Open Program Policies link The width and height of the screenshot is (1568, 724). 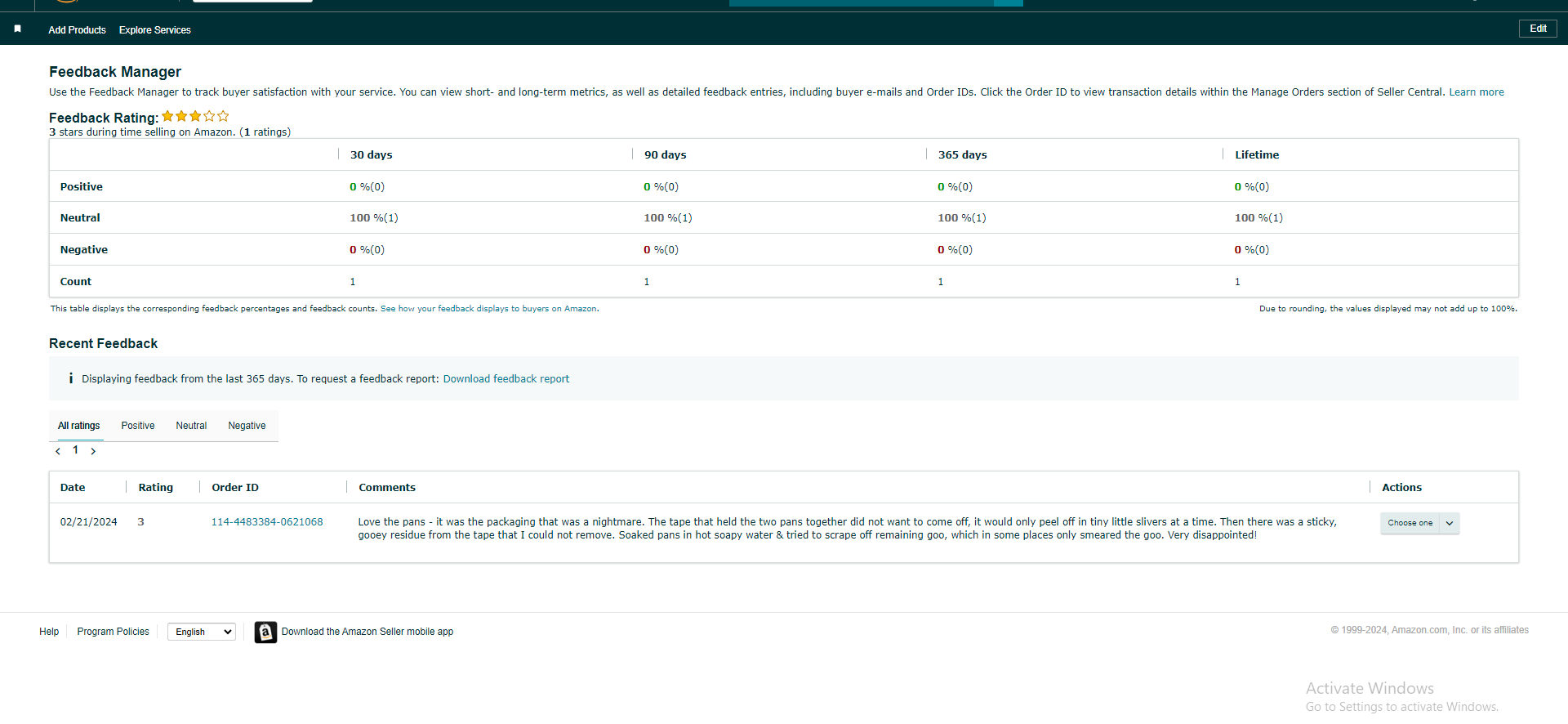click(x=114, y=632)
